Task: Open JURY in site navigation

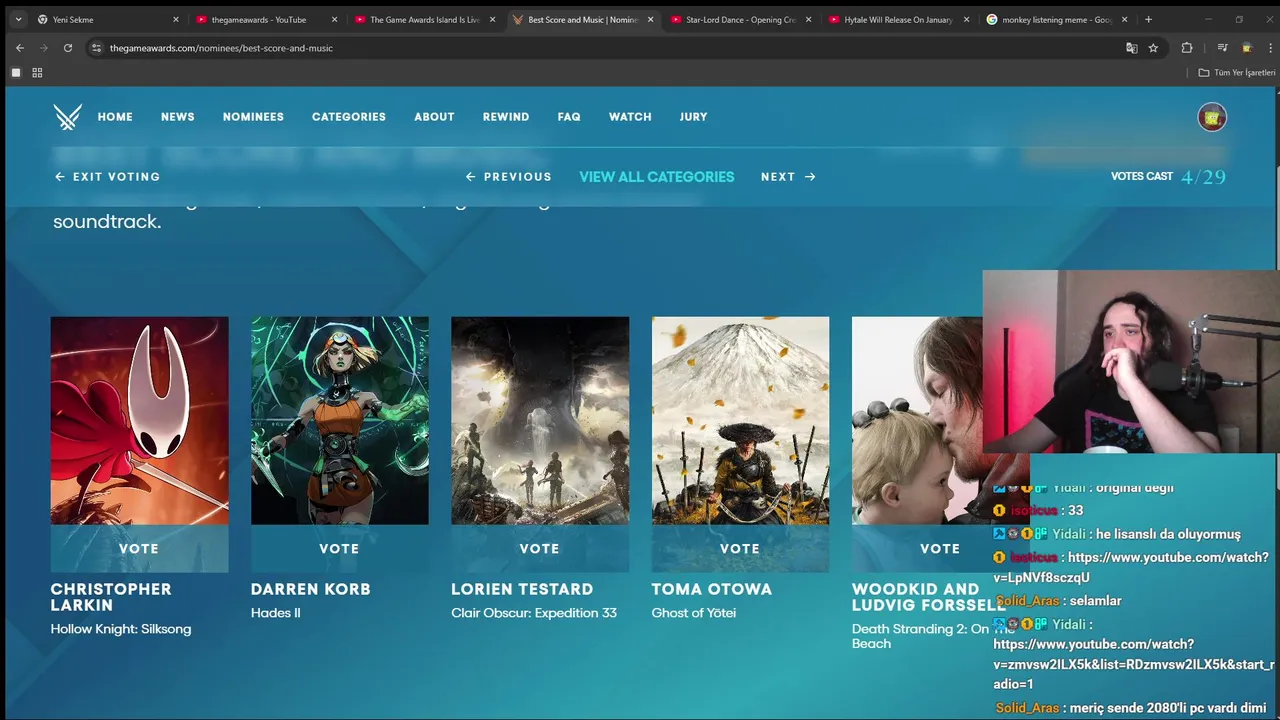Action: click(x=693, y=117)
